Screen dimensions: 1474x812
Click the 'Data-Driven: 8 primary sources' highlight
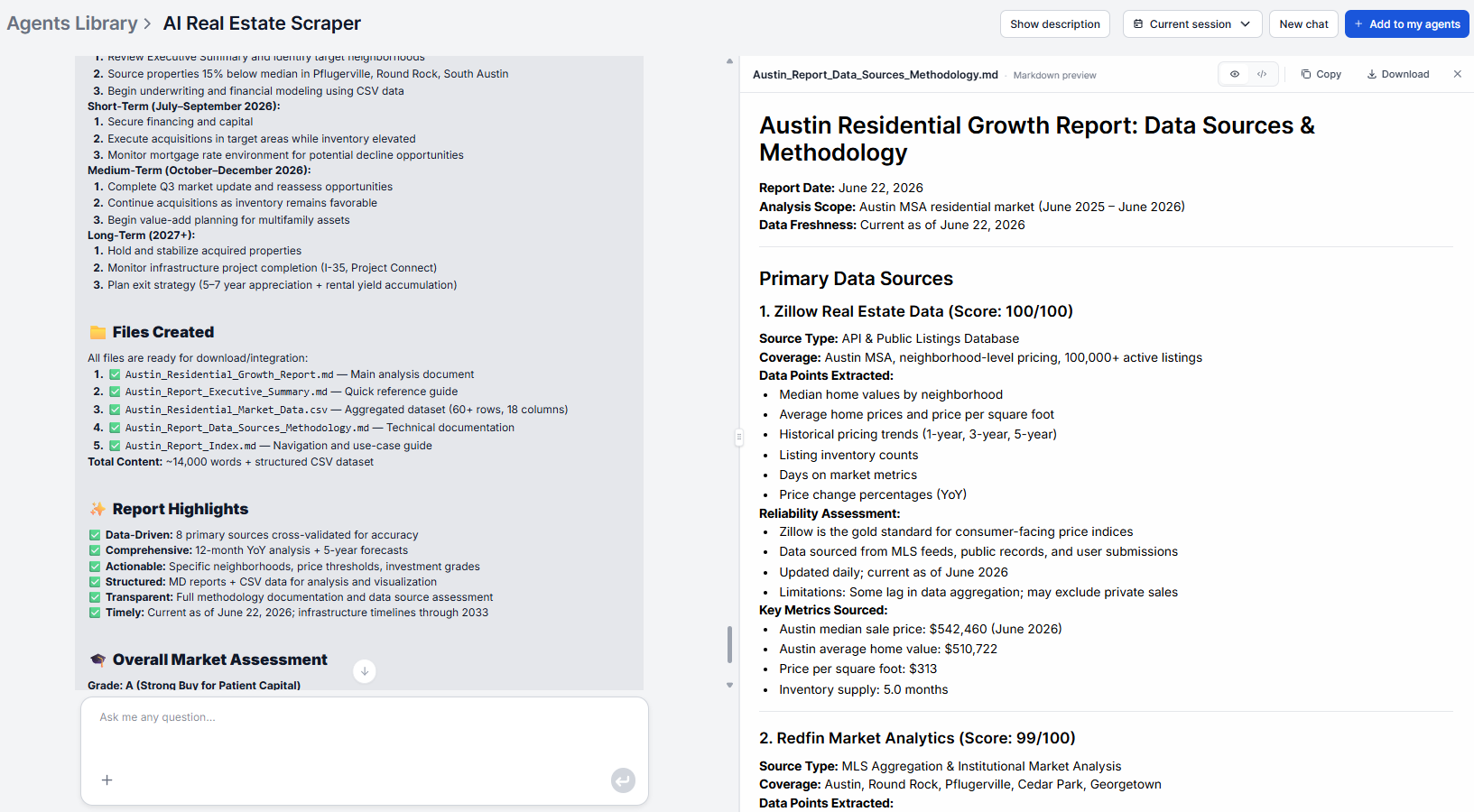[x=262, y=535]
